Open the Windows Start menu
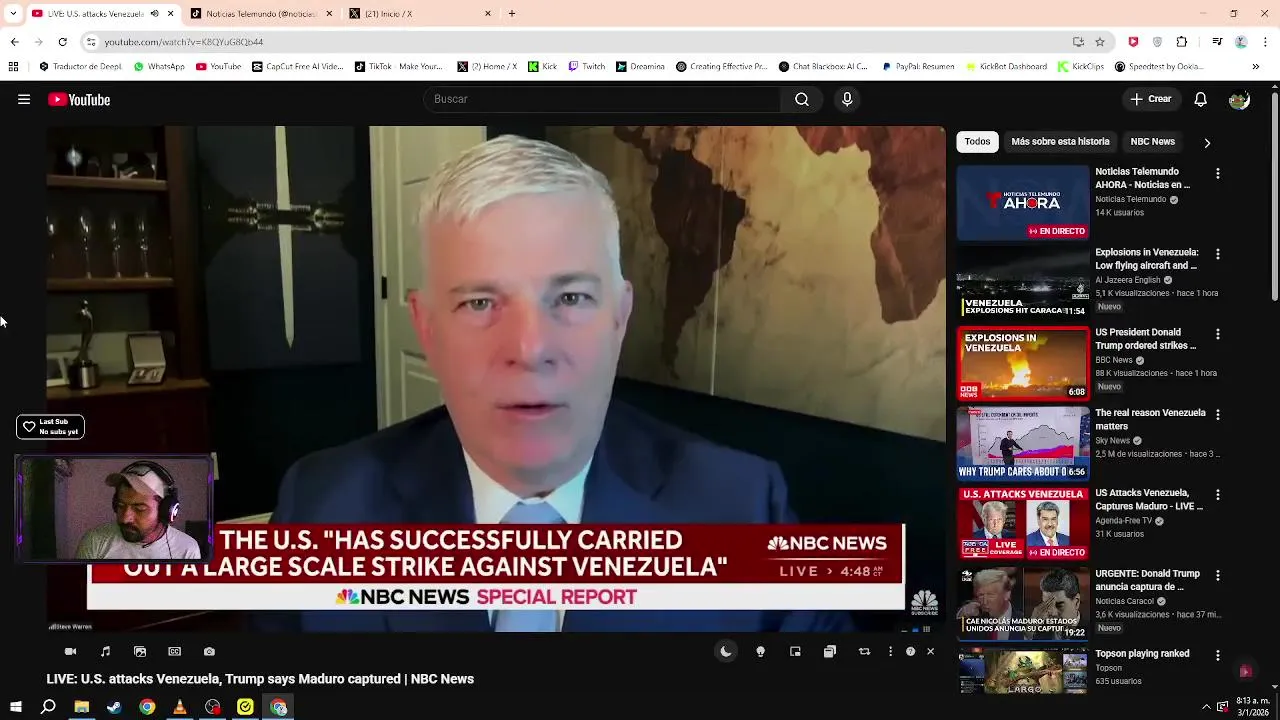This screenshot has height=720, width=1280. point(15,707)
